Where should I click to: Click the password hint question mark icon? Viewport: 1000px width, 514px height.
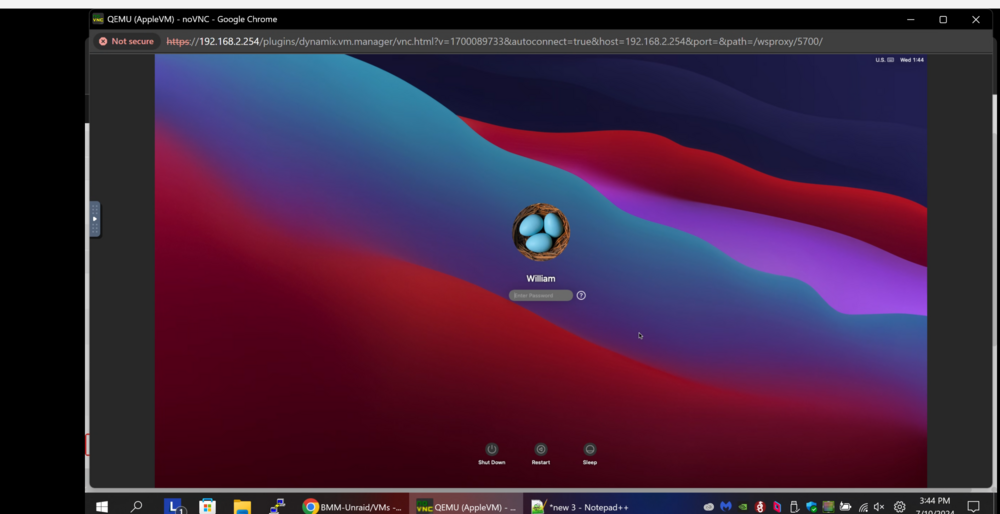581,295
